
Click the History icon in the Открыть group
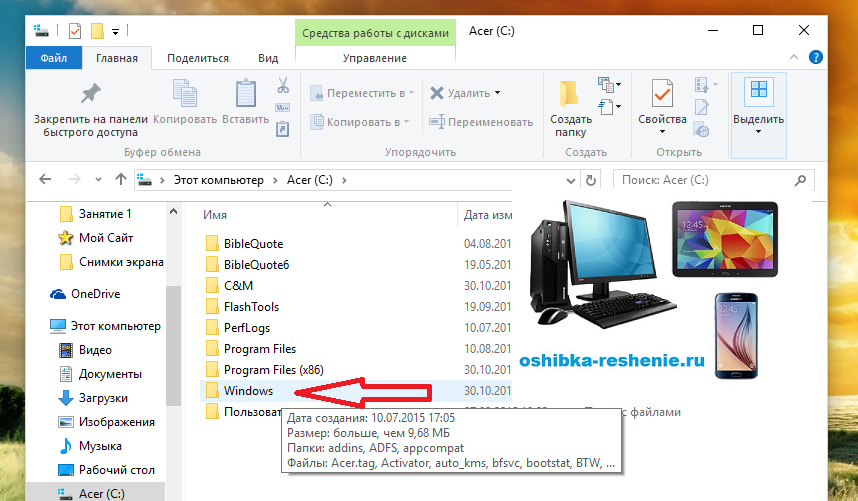[702, 130]
